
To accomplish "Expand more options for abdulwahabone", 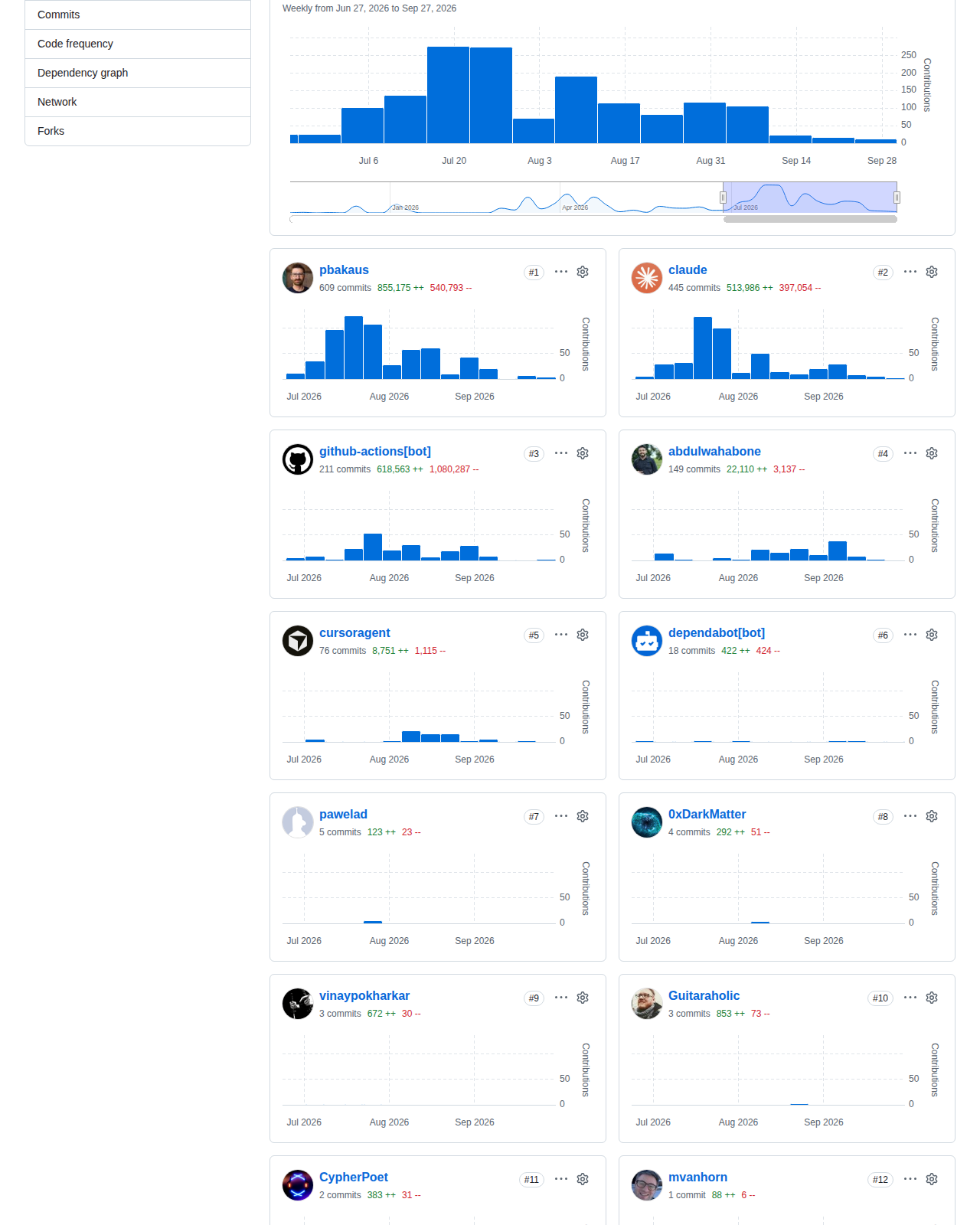I will [910, 453].
